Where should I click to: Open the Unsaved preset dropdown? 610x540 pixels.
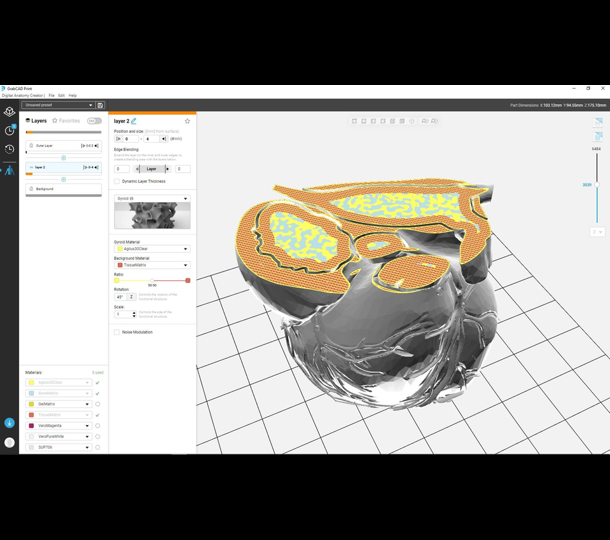[58, 105]
